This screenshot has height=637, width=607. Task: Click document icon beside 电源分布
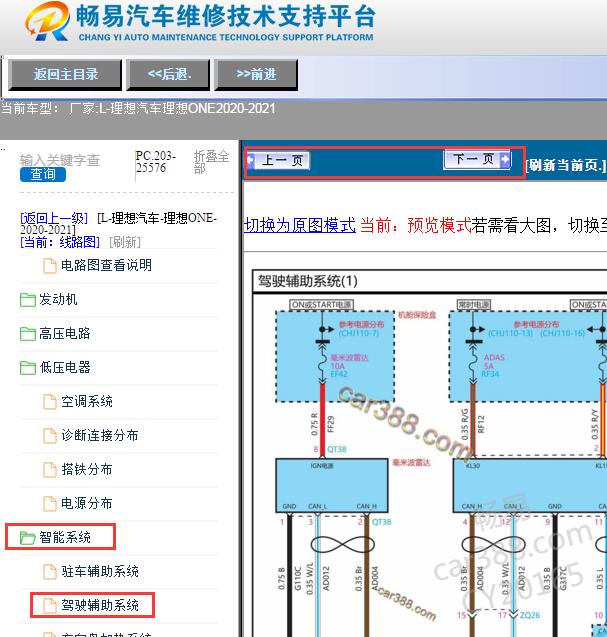pyautogui.click(x=50, y=504)
